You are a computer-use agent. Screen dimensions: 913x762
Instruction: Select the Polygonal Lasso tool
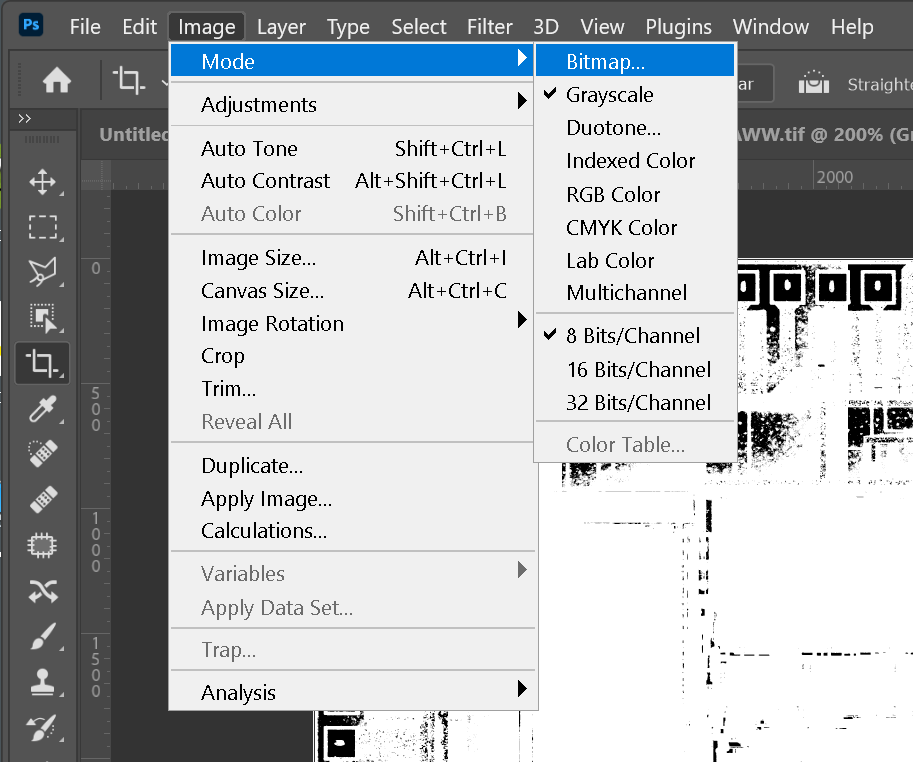pos(43,272)
